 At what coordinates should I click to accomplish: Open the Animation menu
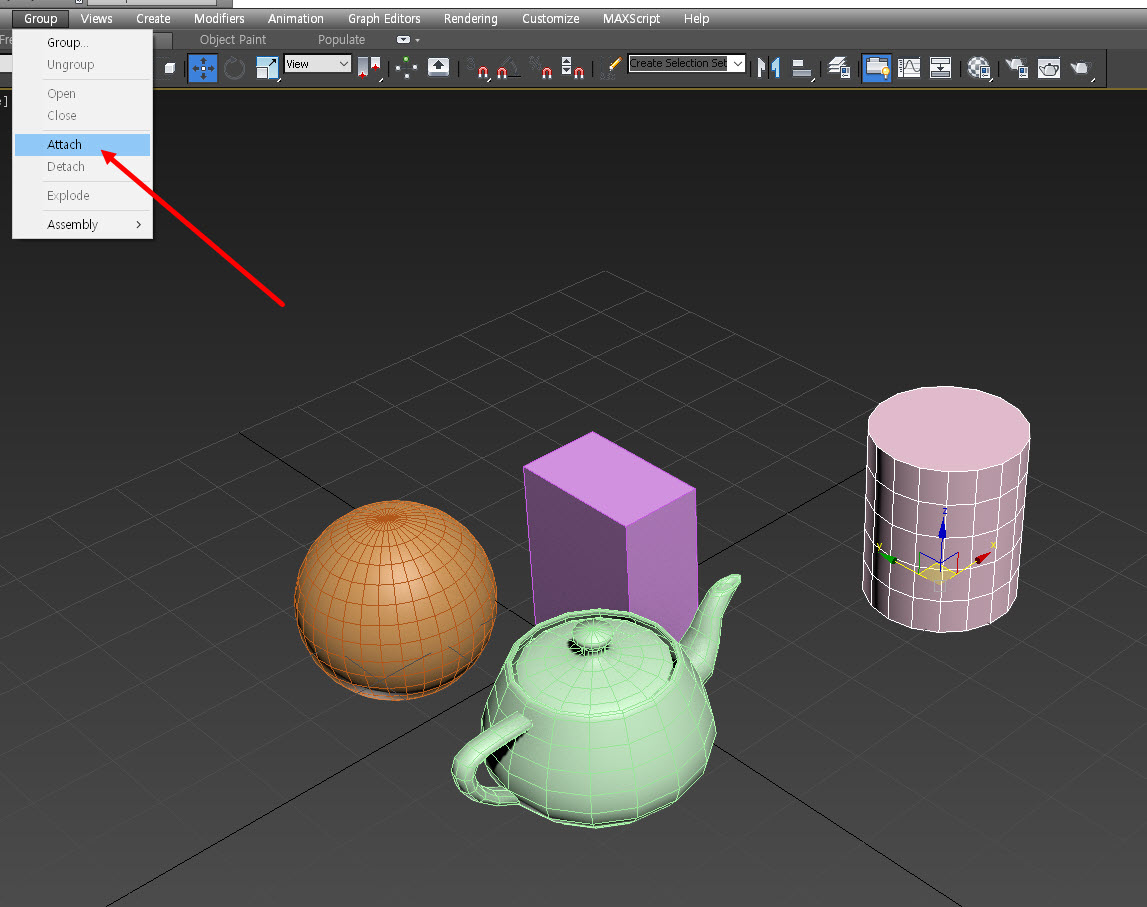tap(296, 18)
